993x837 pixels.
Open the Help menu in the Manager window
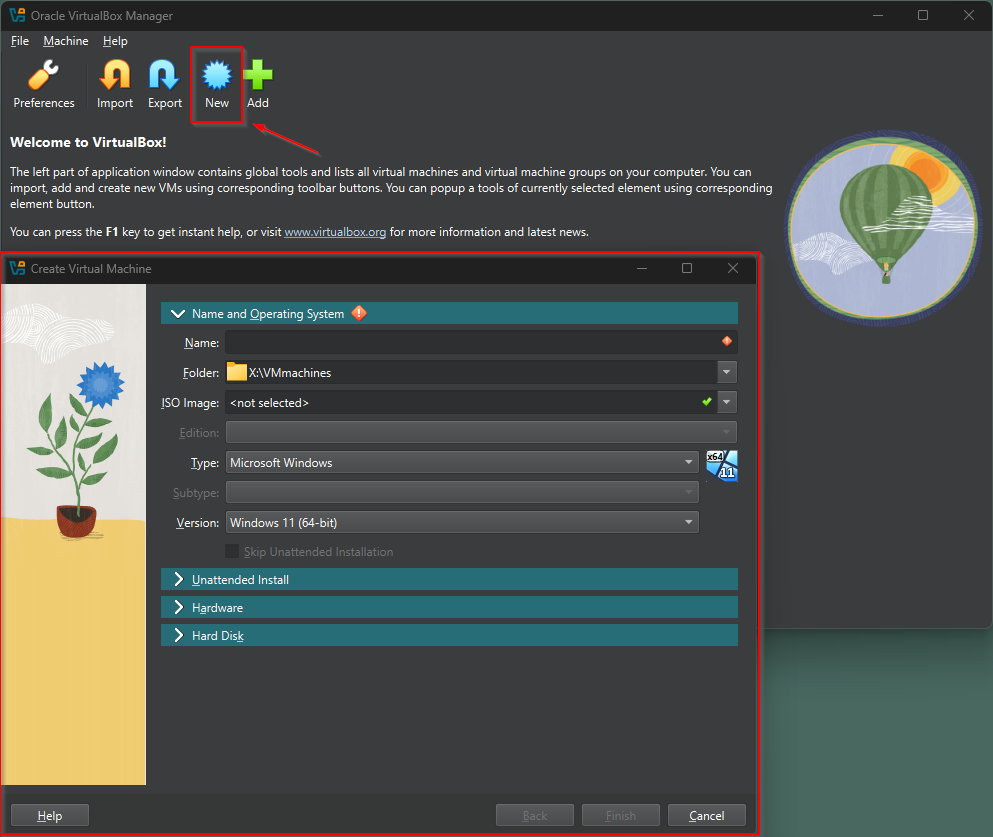115,41
